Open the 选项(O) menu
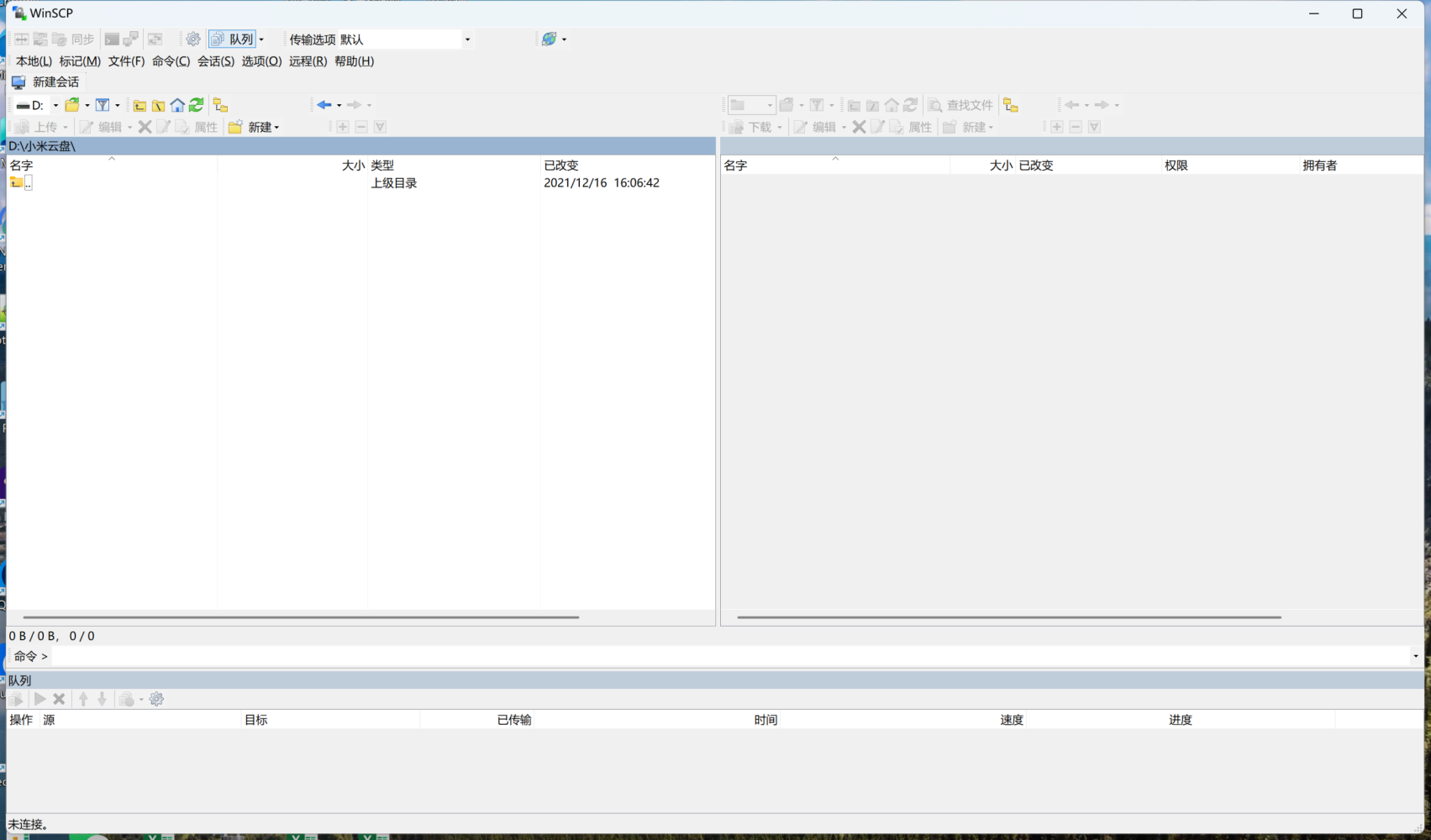Viewport: 1431px width, 840px height. pyautogui.click(x=261, y=61)
